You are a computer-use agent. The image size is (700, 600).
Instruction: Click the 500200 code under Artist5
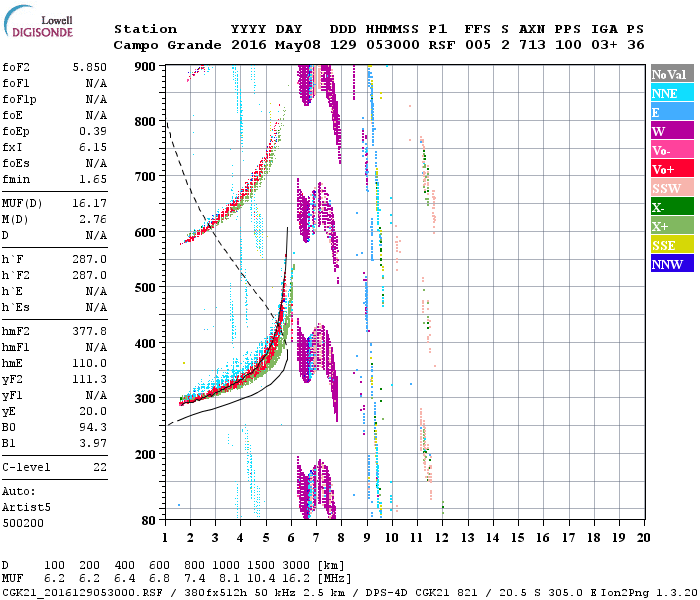click(23, 523)
